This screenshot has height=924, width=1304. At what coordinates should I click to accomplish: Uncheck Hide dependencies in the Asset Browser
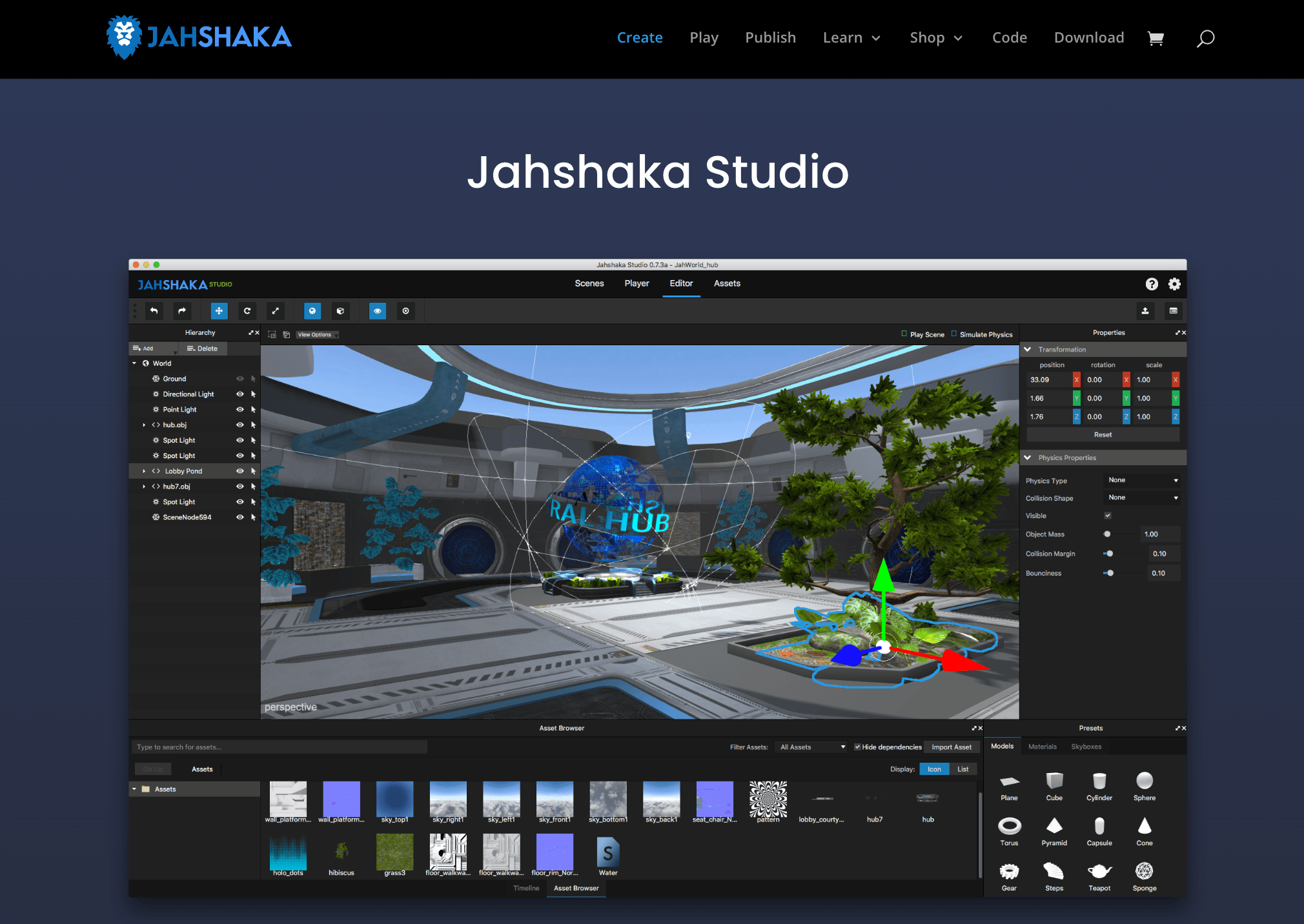click(857, 747)
